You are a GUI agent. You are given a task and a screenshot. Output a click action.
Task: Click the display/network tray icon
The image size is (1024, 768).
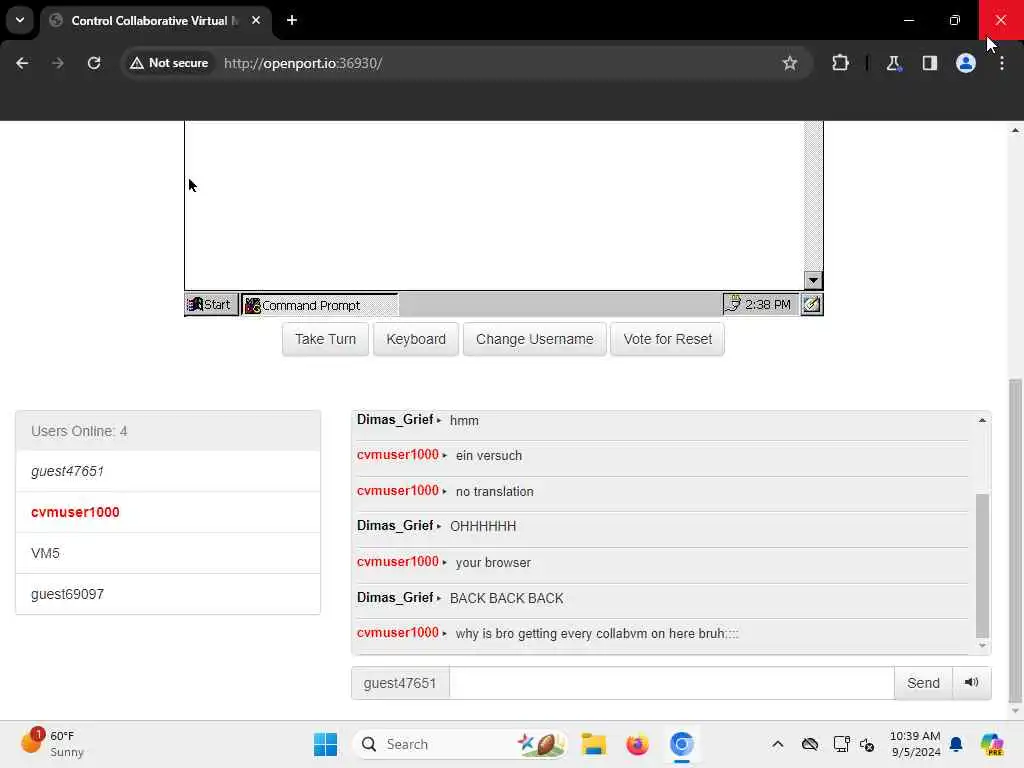(x=841, y=744)
